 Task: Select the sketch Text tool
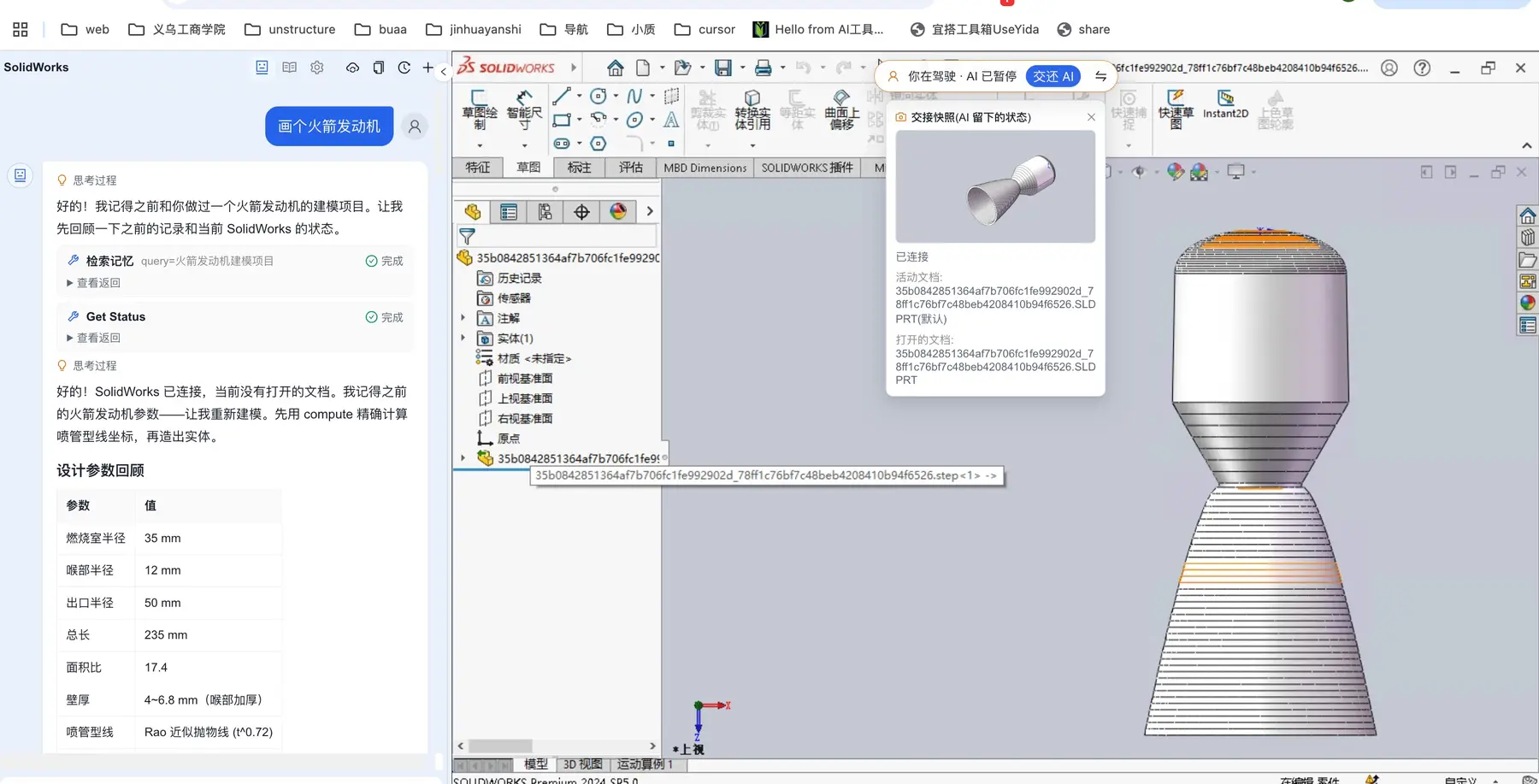point(671,120)
